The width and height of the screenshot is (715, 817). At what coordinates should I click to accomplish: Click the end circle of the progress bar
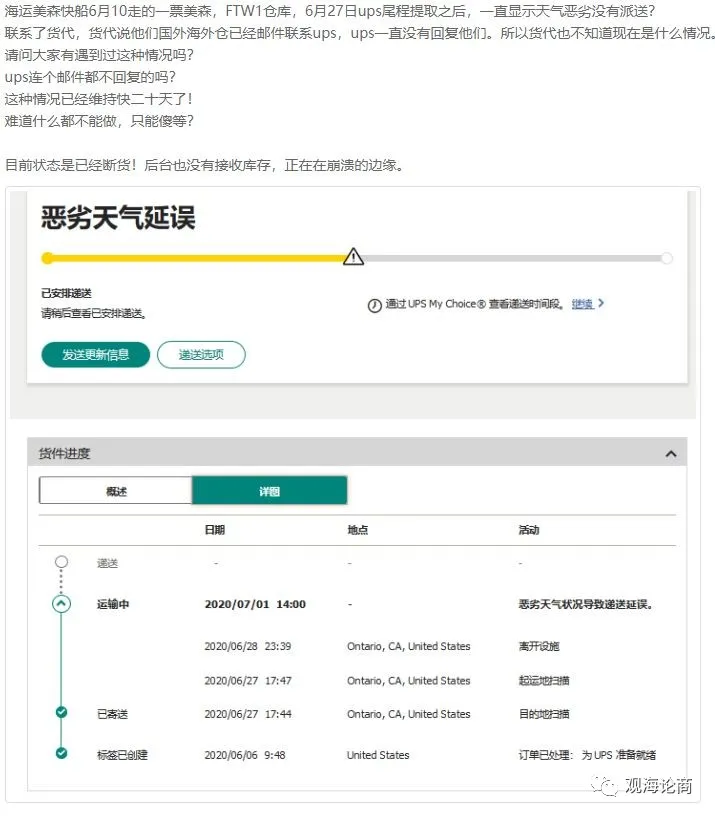[x=667, y=258]
